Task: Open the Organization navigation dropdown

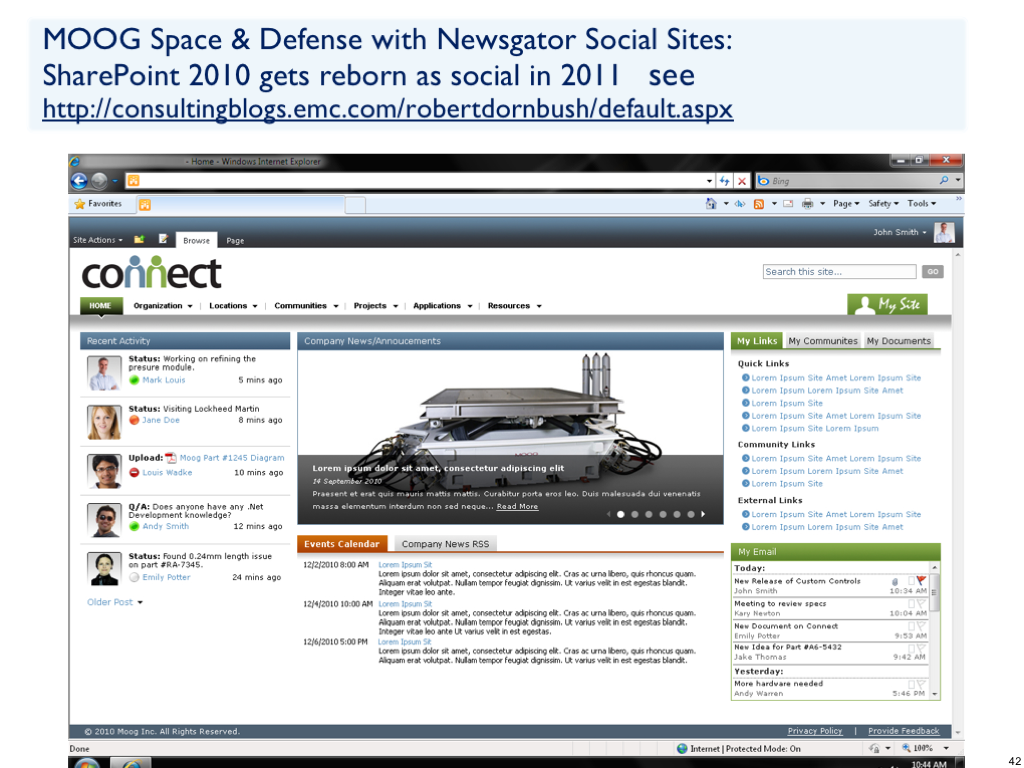Action: pos(163,306)
